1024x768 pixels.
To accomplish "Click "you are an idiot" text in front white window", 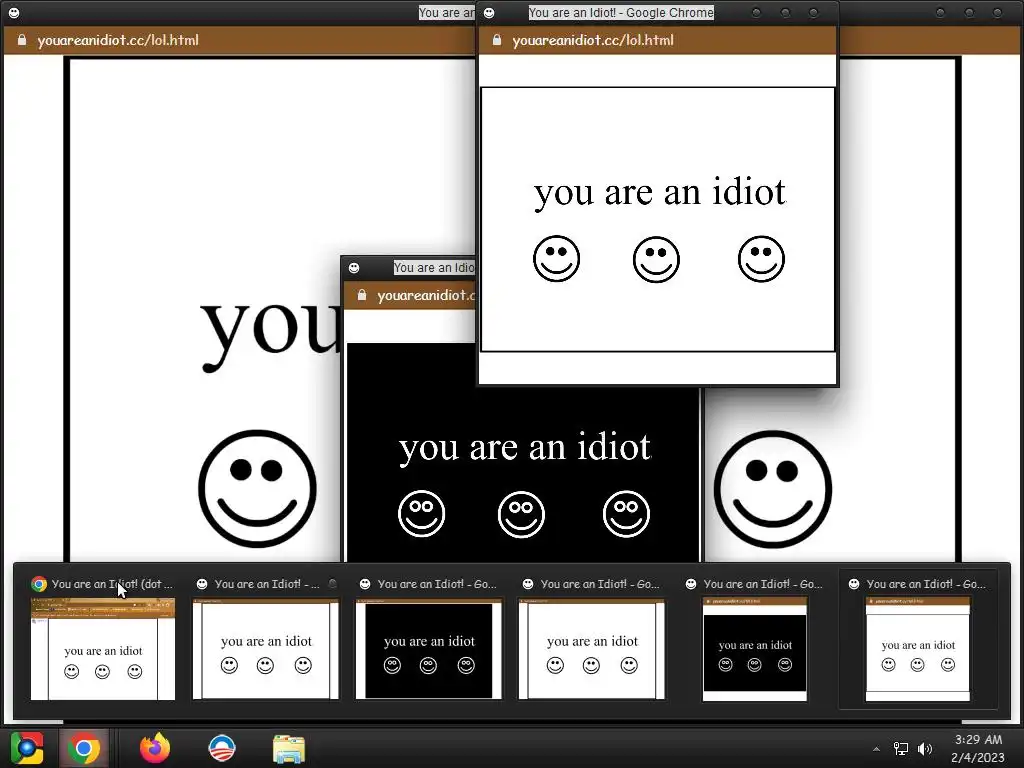I will pyautogui.click(x=660, y=193).
